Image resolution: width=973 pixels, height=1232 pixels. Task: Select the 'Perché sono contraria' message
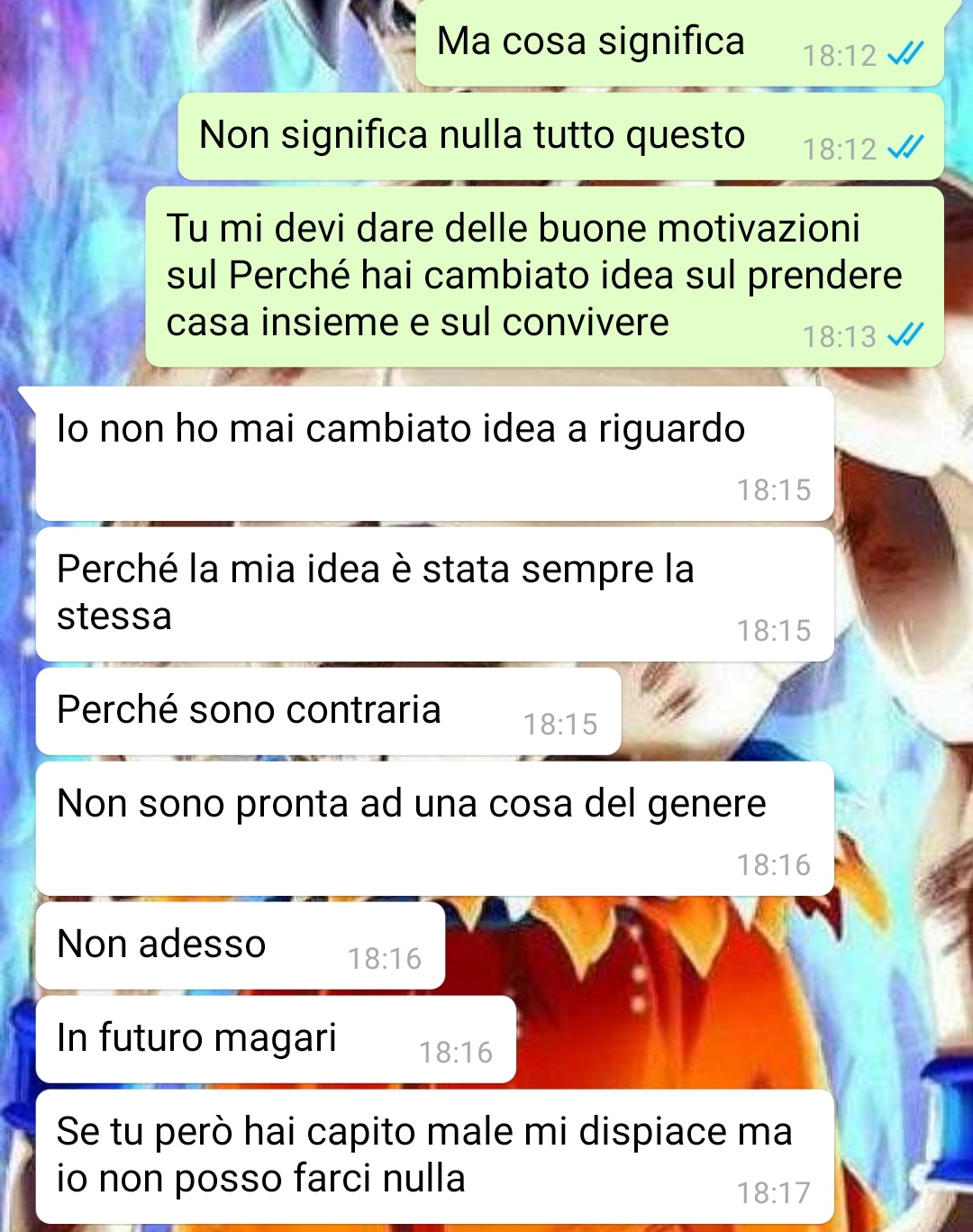[328, 710]
